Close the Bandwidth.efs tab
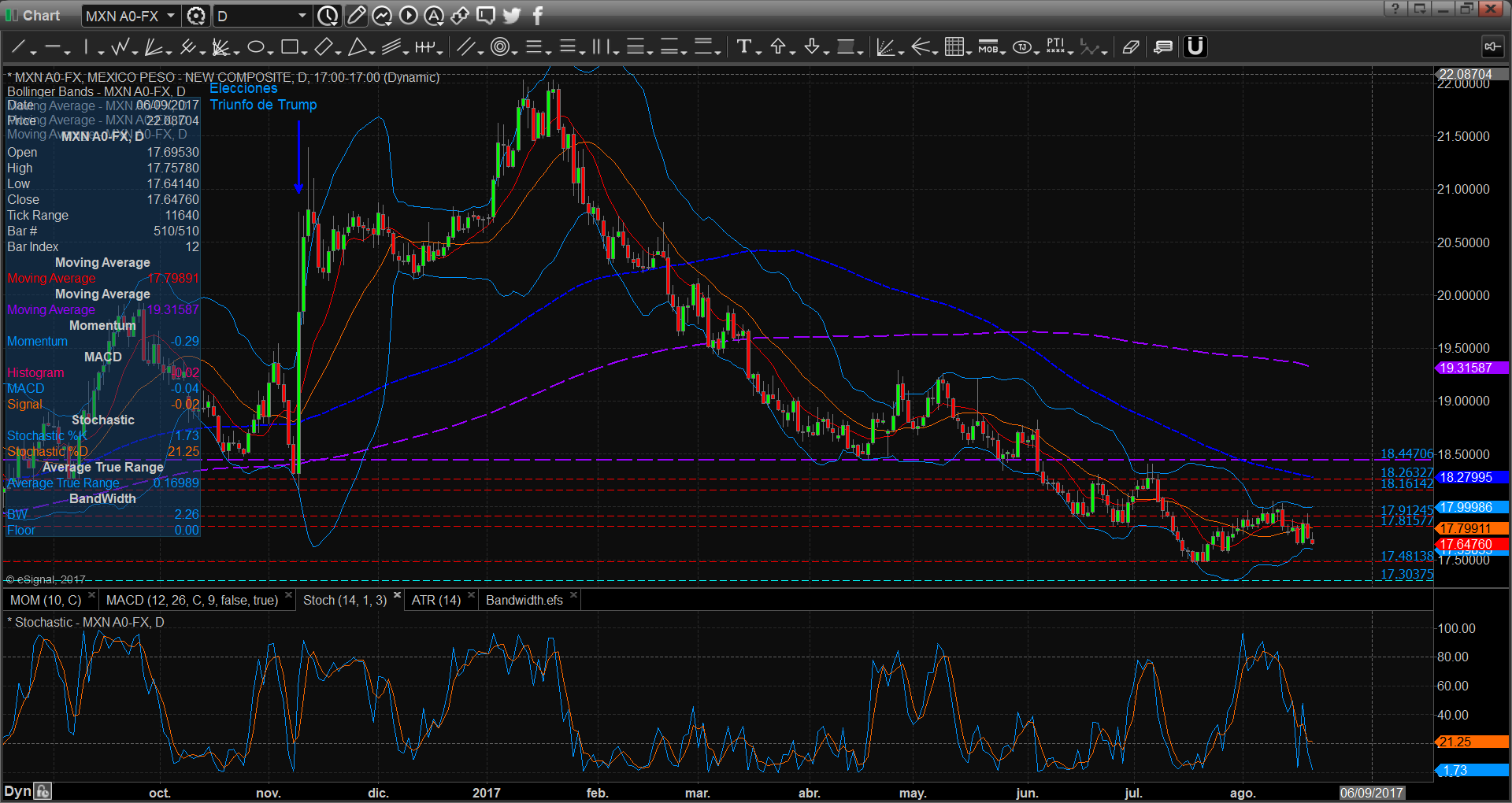Viewport: 1512px width, 803px height. [574, 595]
